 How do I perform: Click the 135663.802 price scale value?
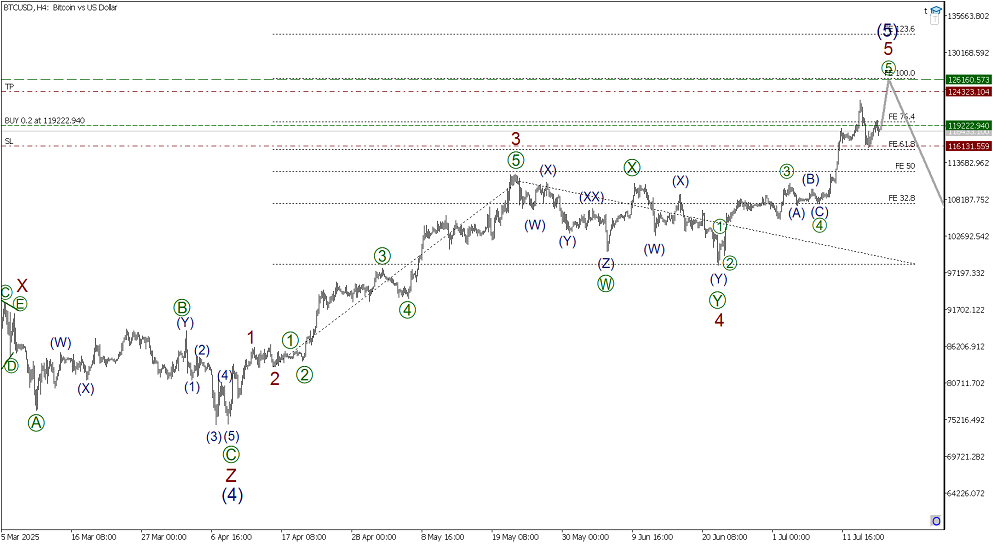[x=969, y=16]
